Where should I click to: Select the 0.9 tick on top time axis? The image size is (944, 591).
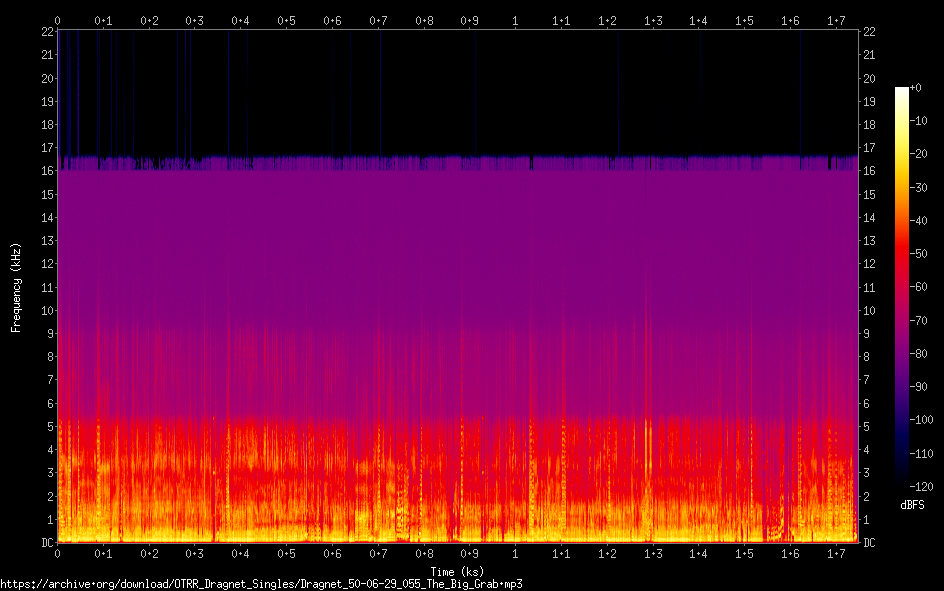coord(469,20)
